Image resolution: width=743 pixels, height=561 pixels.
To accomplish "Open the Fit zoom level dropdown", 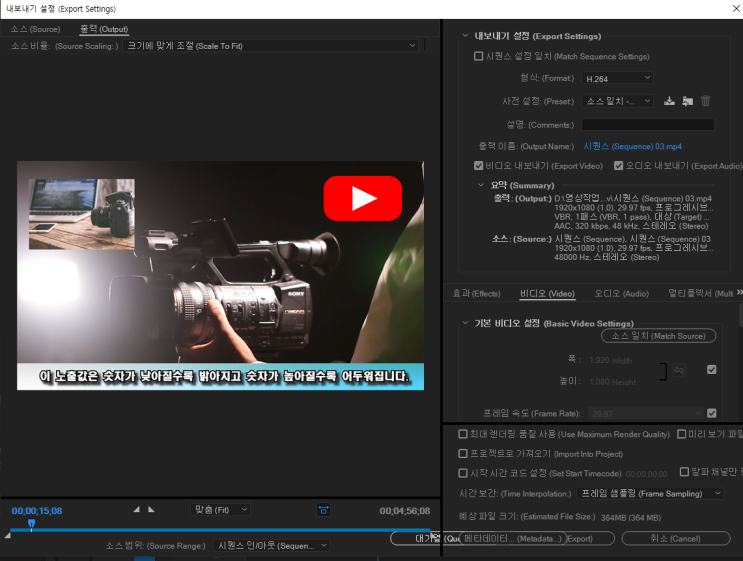I will pos(220,510).
